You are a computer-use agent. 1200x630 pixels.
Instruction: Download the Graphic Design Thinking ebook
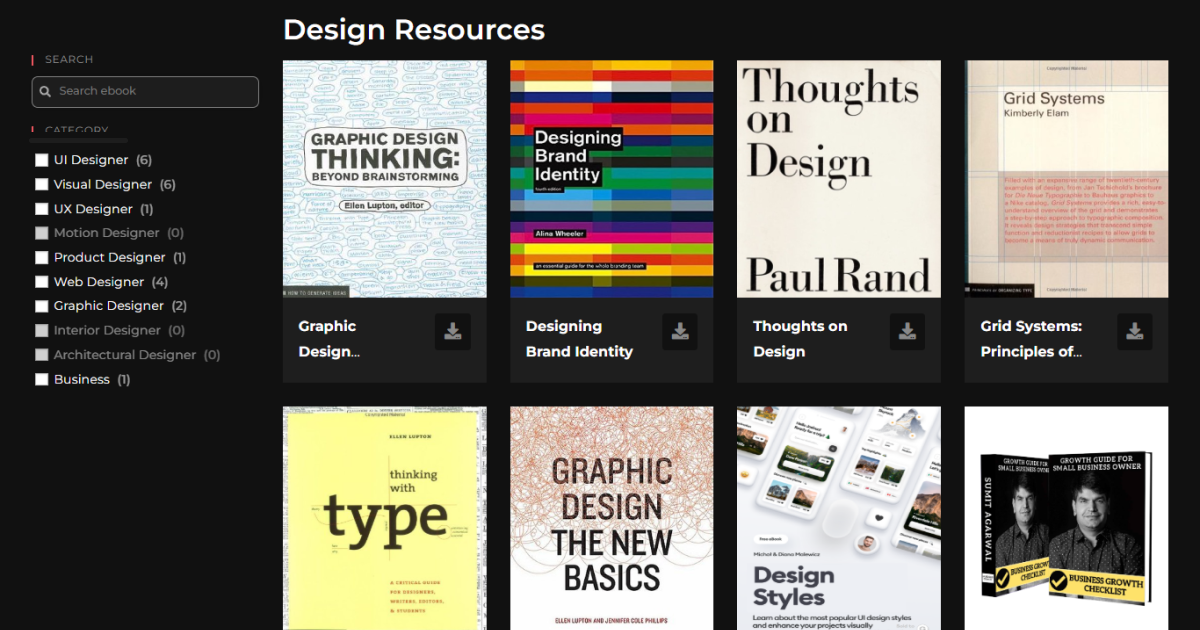(x=453, y=332)
